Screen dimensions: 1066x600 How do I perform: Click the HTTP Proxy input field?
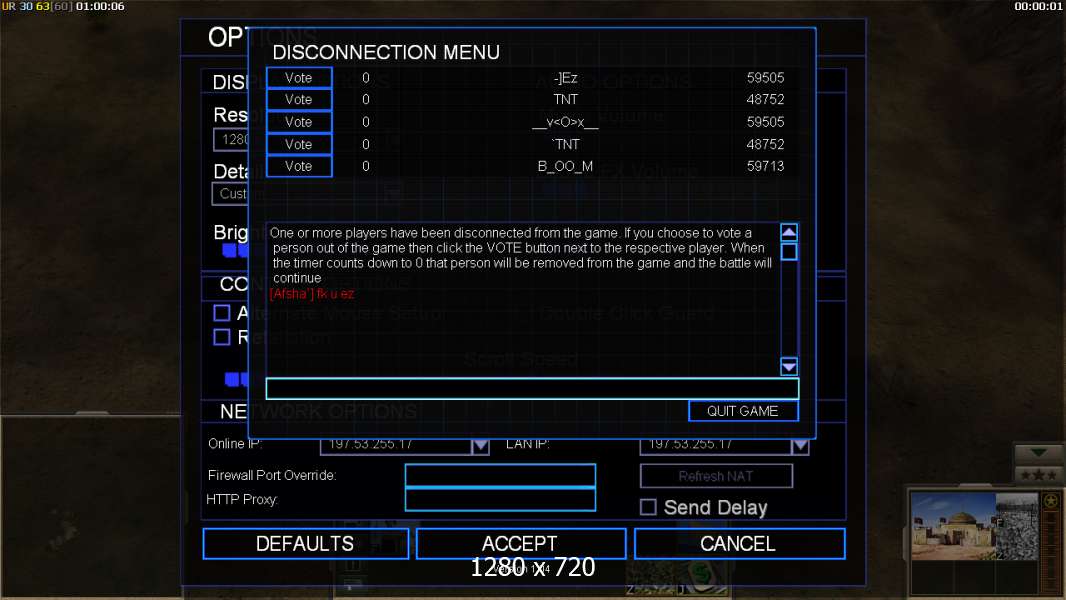(500, 499)
